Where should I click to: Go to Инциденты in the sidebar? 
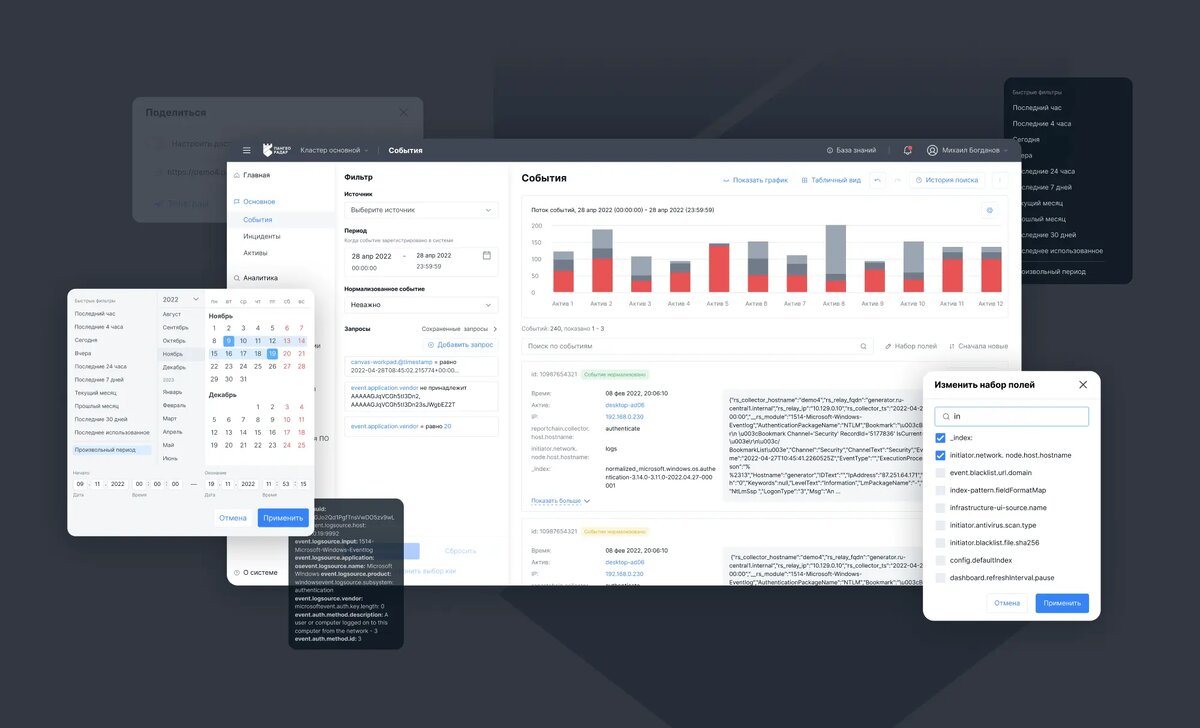pos(262,236)
